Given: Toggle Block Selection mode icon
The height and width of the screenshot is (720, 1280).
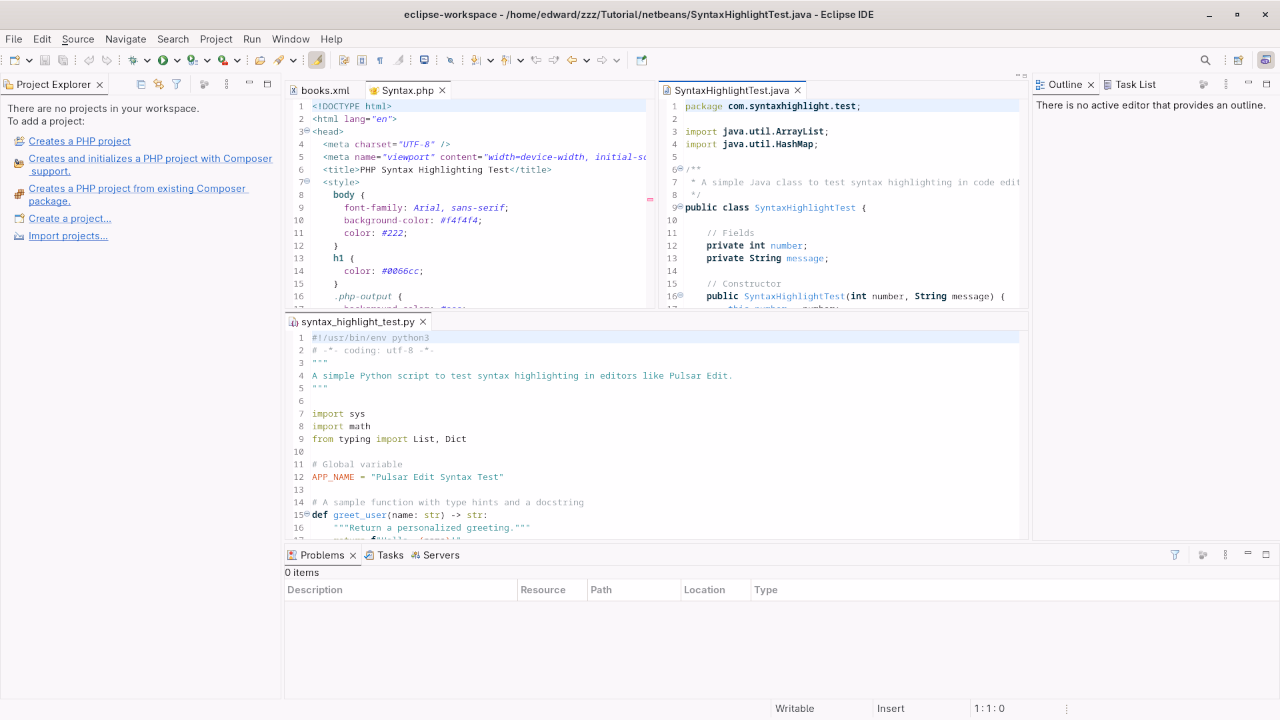Looking at the screenshot, I should [362, 60].
